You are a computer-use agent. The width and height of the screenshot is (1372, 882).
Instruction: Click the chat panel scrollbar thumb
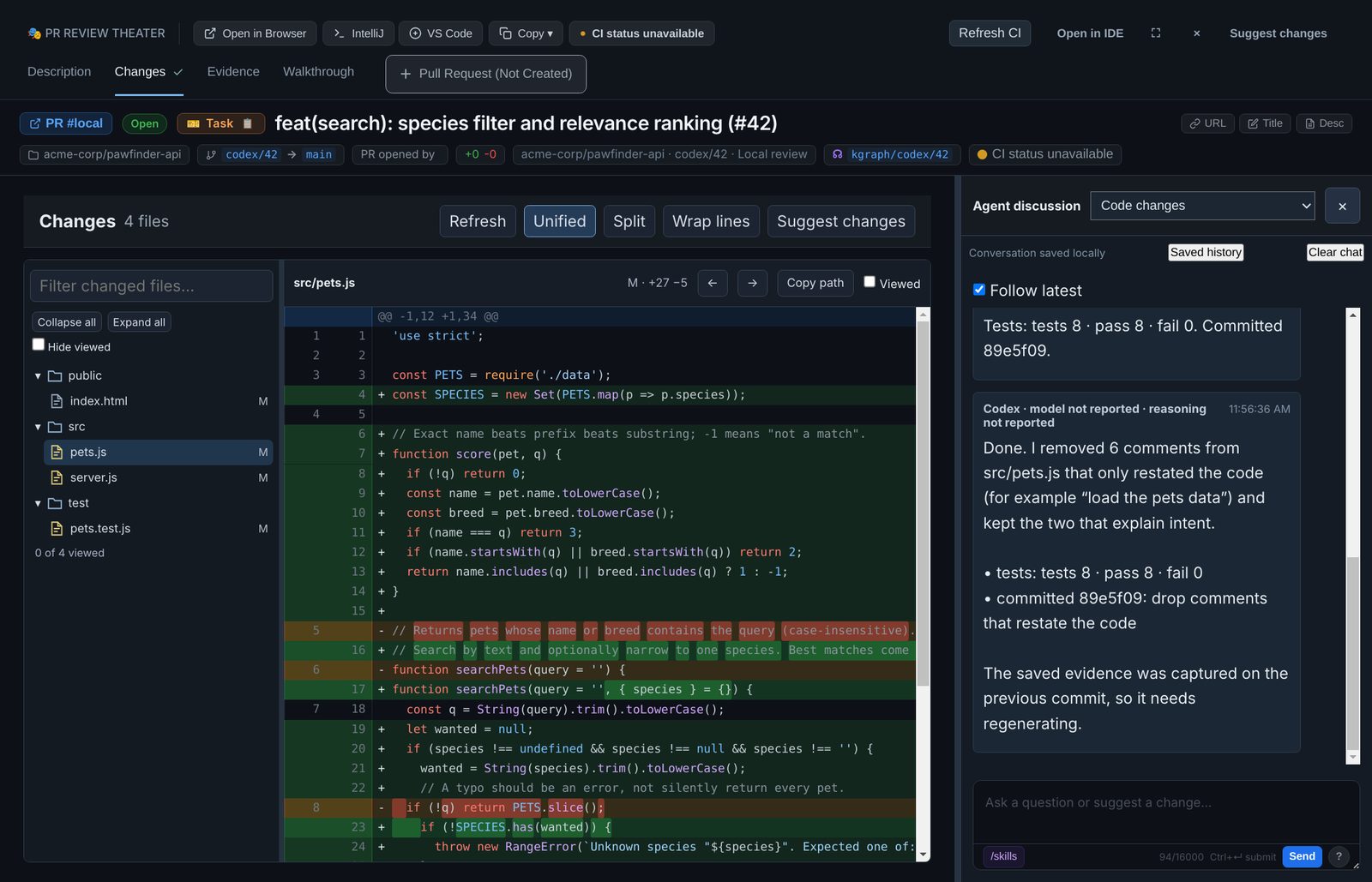pos(1353,653)
